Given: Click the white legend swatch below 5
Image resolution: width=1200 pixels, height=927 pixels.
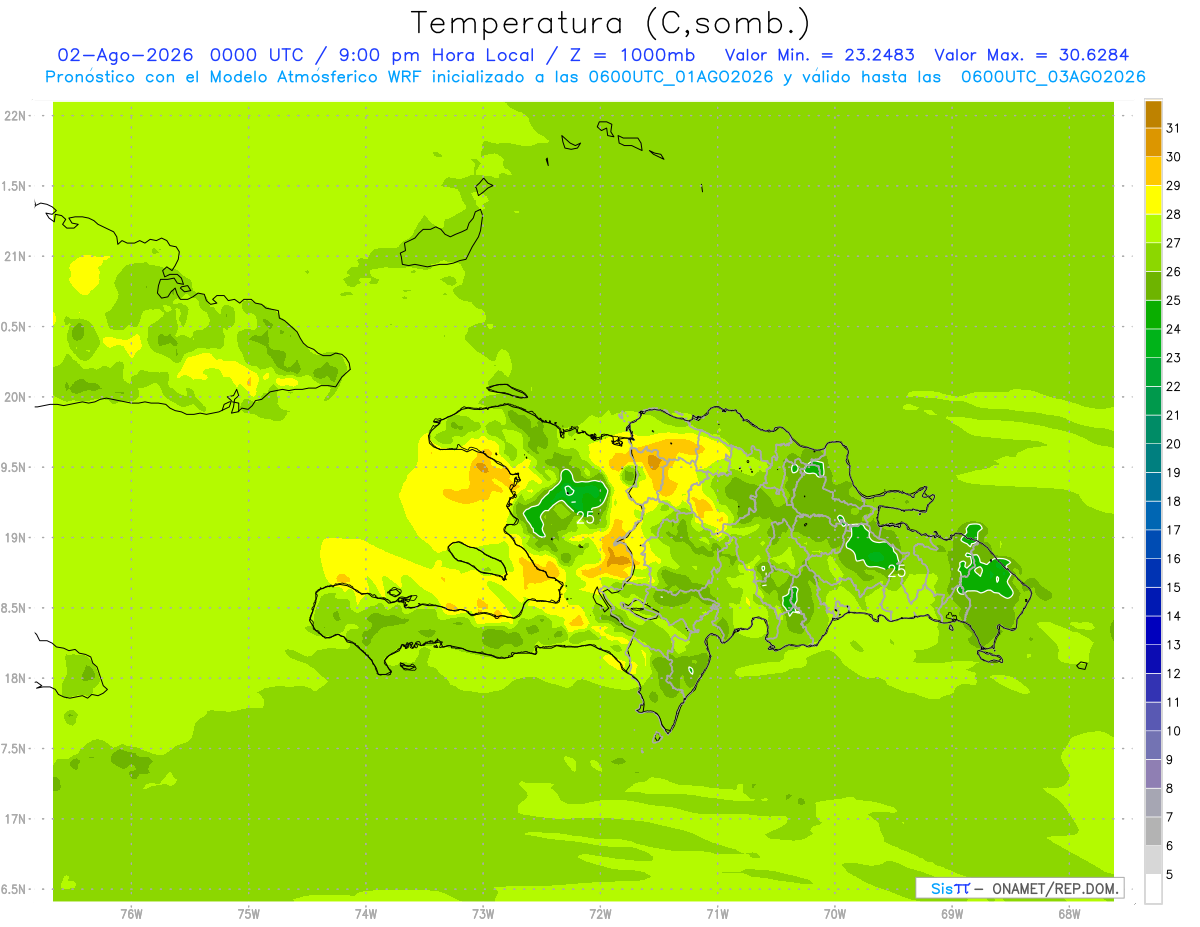Looking at the screenshot, I should pos(1153,888).
